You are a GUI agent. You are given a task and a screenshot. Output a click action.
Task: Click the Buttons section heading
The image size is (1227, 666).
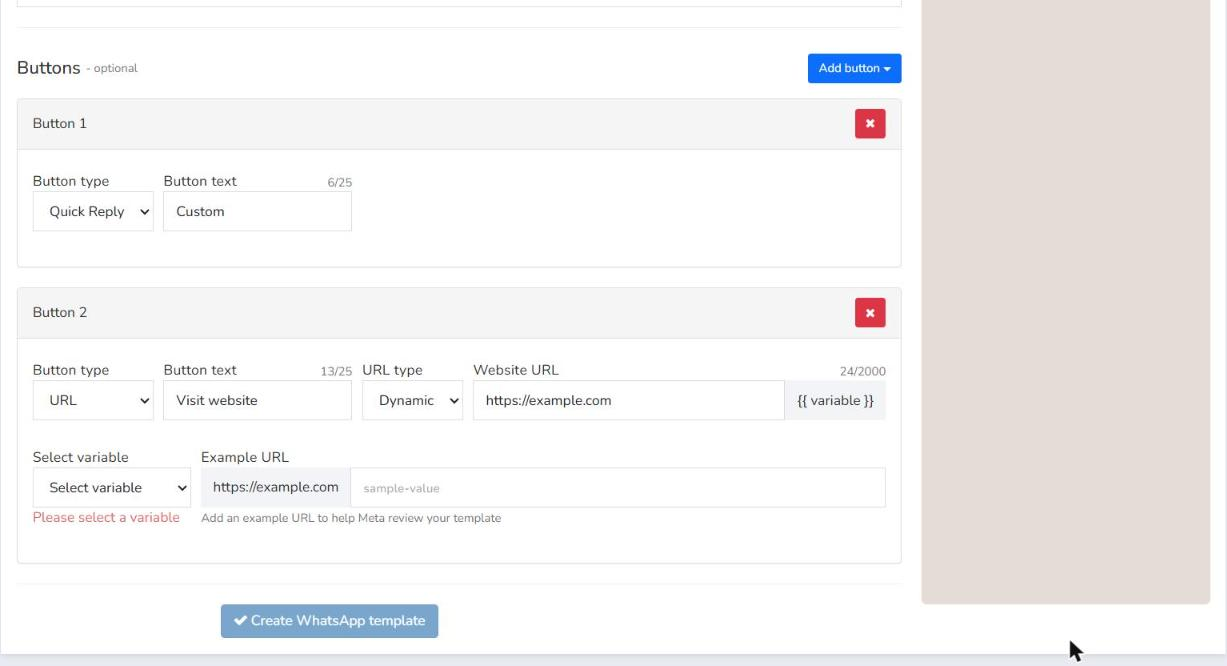pyautogui.click(x=48, y=68)
